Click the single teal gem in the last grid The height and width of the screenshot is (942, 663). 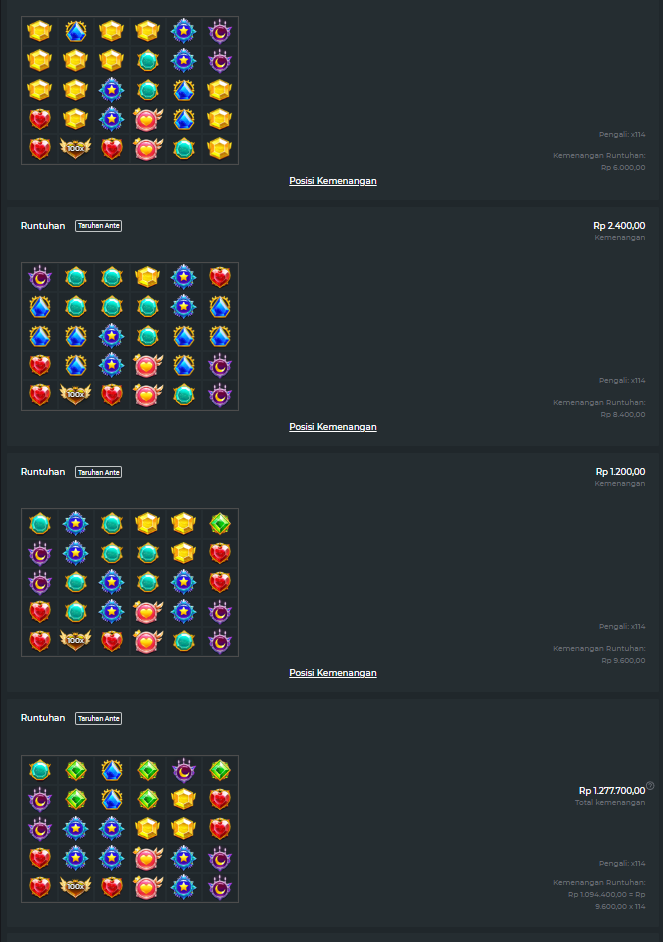[40, 770]
